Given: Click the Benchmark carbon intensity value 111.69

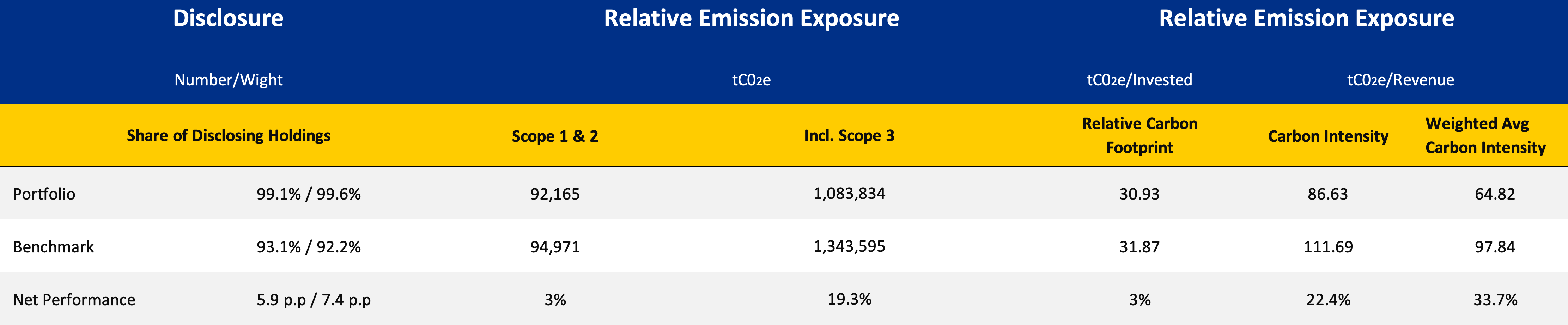Looking at the screenshot, I should (1327, 246).
